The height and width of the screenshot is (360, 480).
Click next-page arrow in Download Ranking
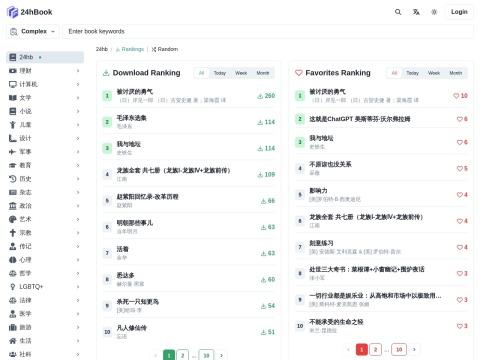pyautogui.click(x=221, y=355)
